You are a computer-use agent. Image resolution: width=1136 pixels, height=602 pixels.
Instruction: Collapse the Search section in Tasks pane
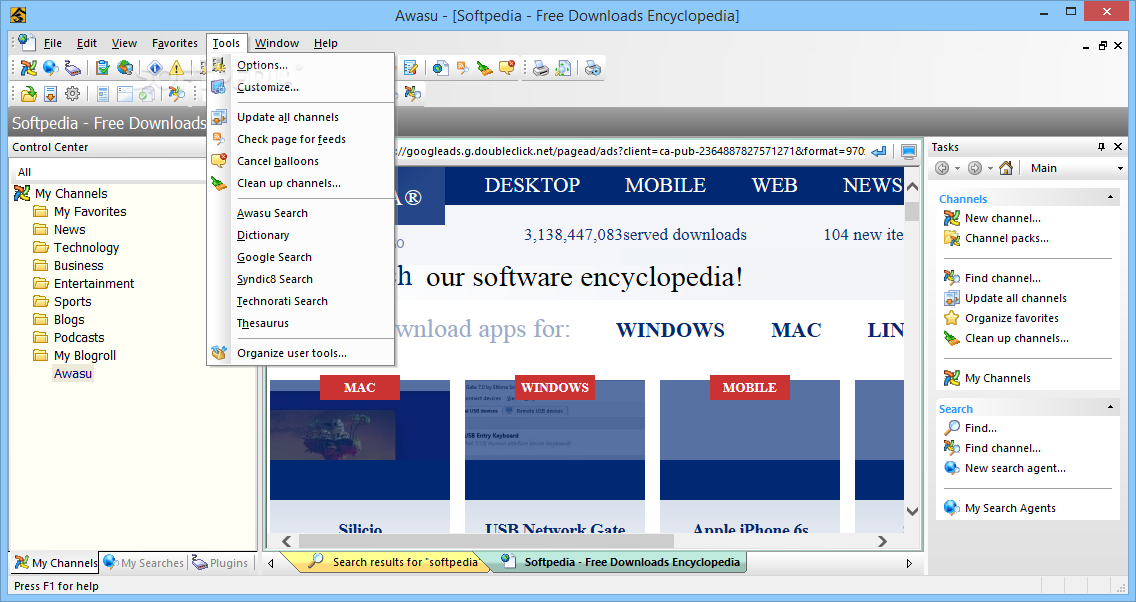(1110, 408)
